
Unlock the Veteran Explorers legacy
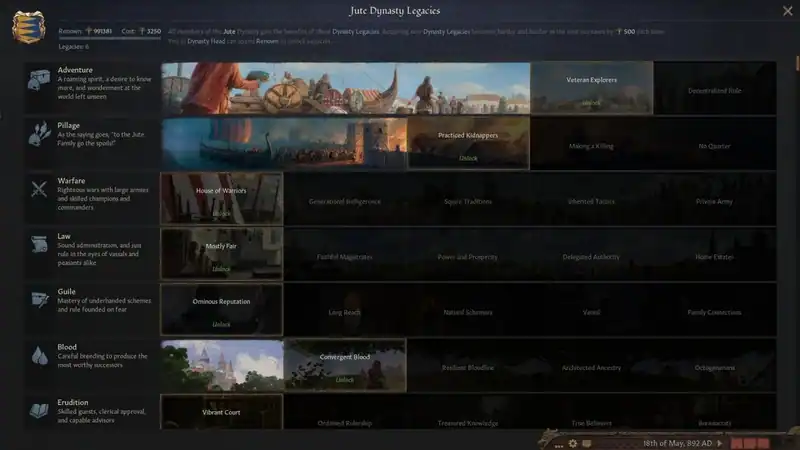point(591,88)
